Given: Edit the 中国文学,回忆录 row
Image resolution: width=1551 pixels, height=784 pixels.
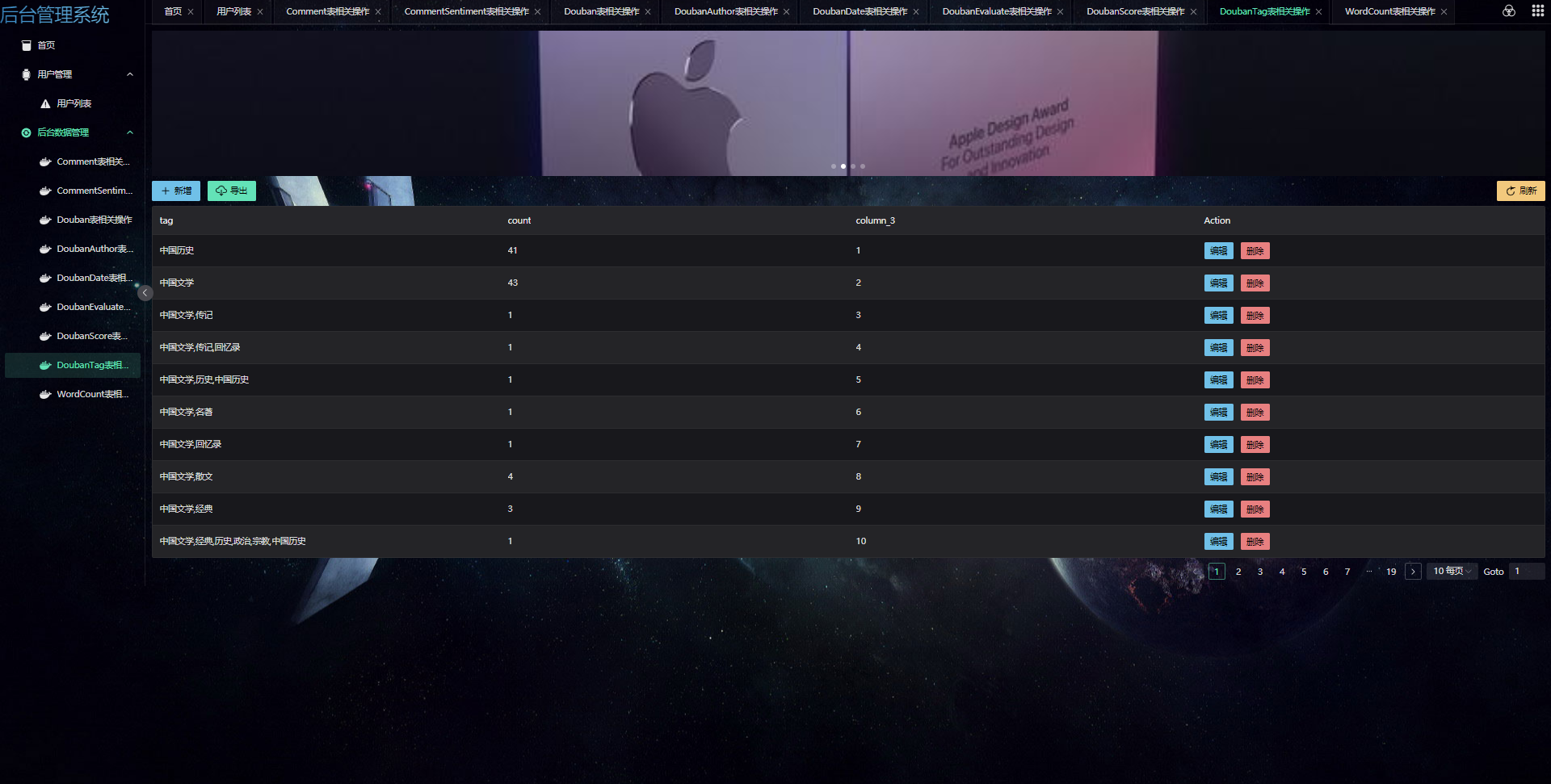Looking at the screenshot, I should coord(1218,445).
